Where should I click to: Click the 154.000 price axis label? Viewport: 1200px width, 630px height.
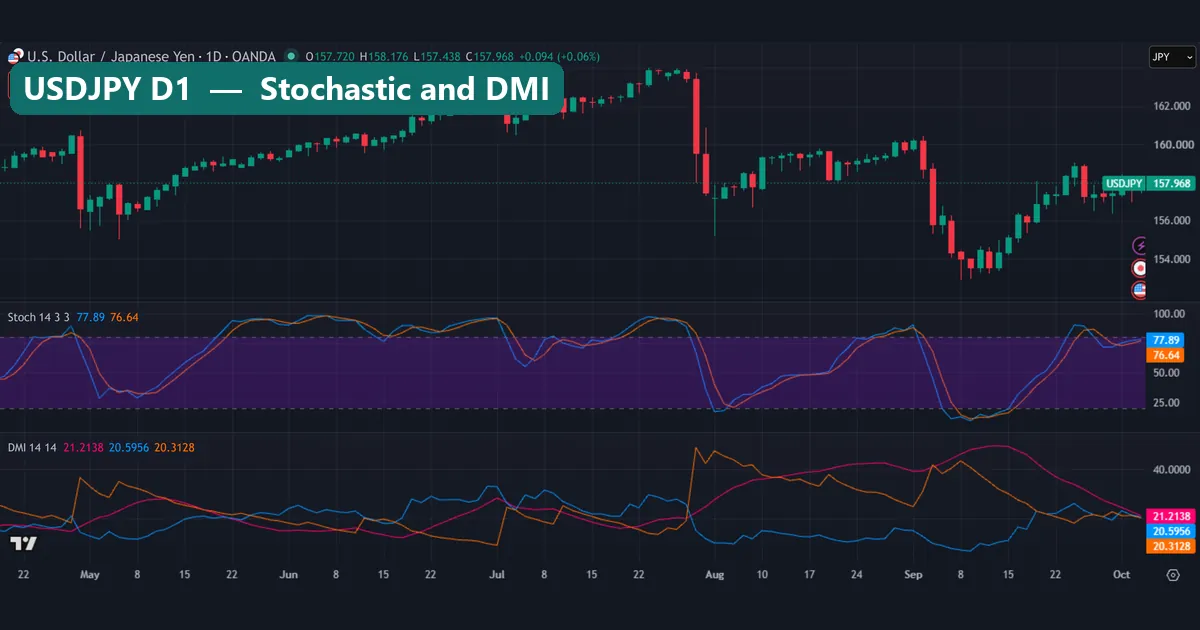pos(1171,259)
